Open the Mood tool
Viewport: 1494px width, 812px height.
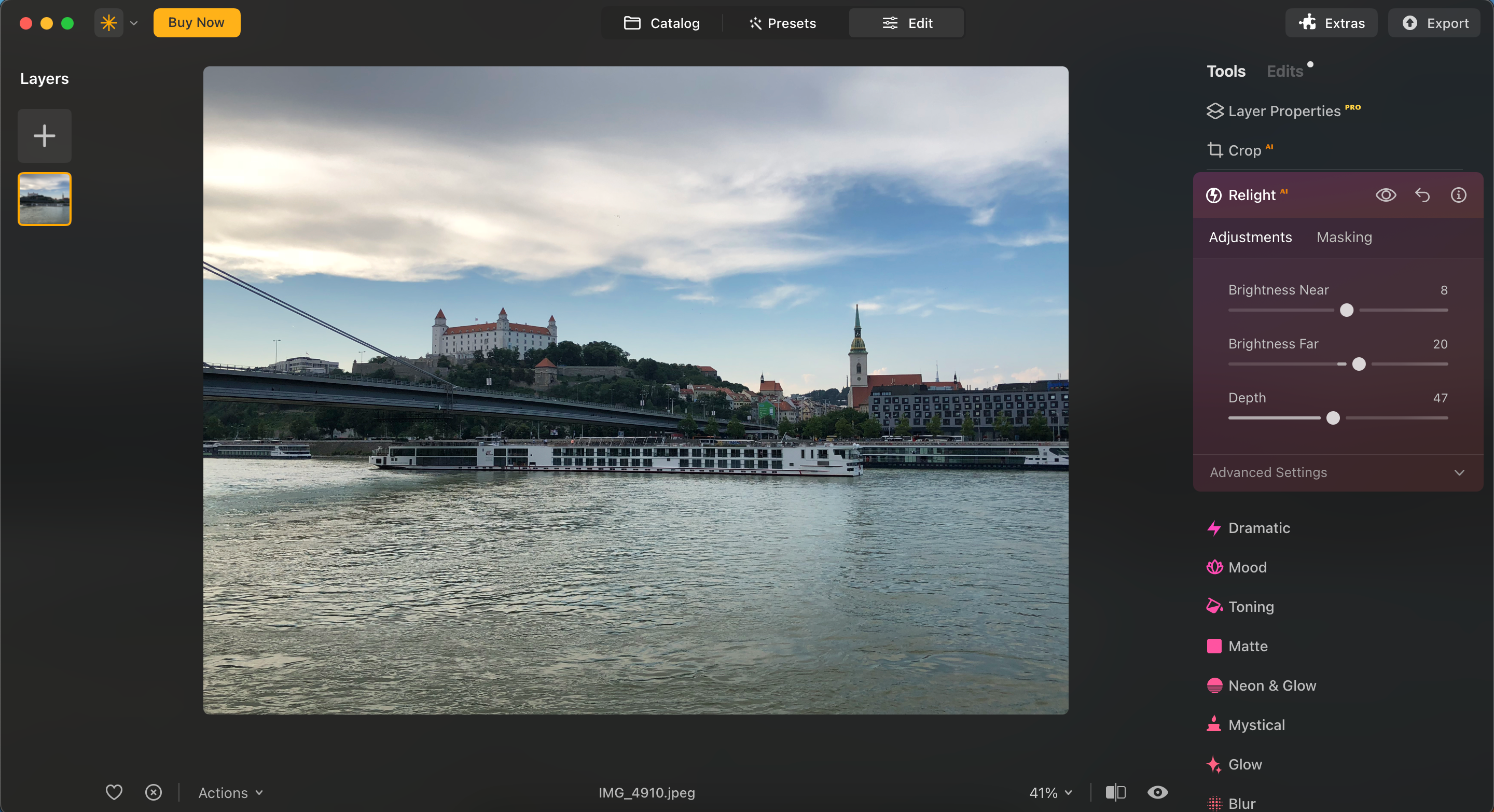click(1249, 567)
